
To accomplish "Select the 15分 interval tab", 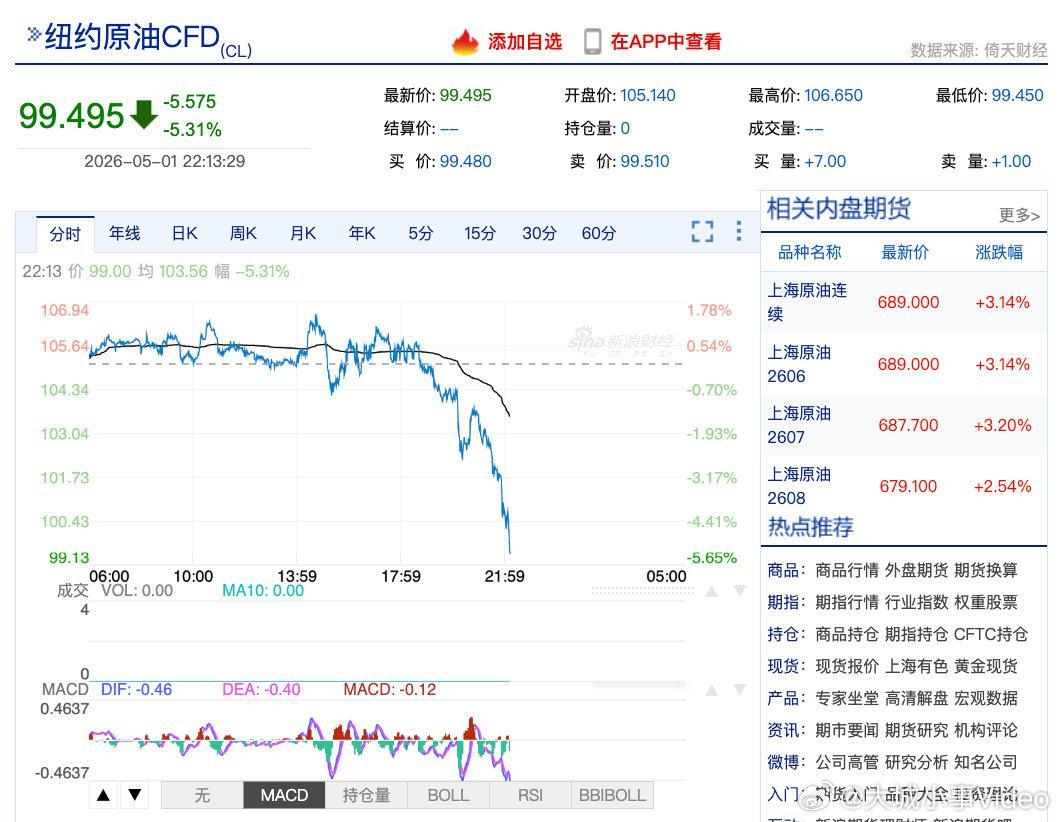I will click(479, 233).
